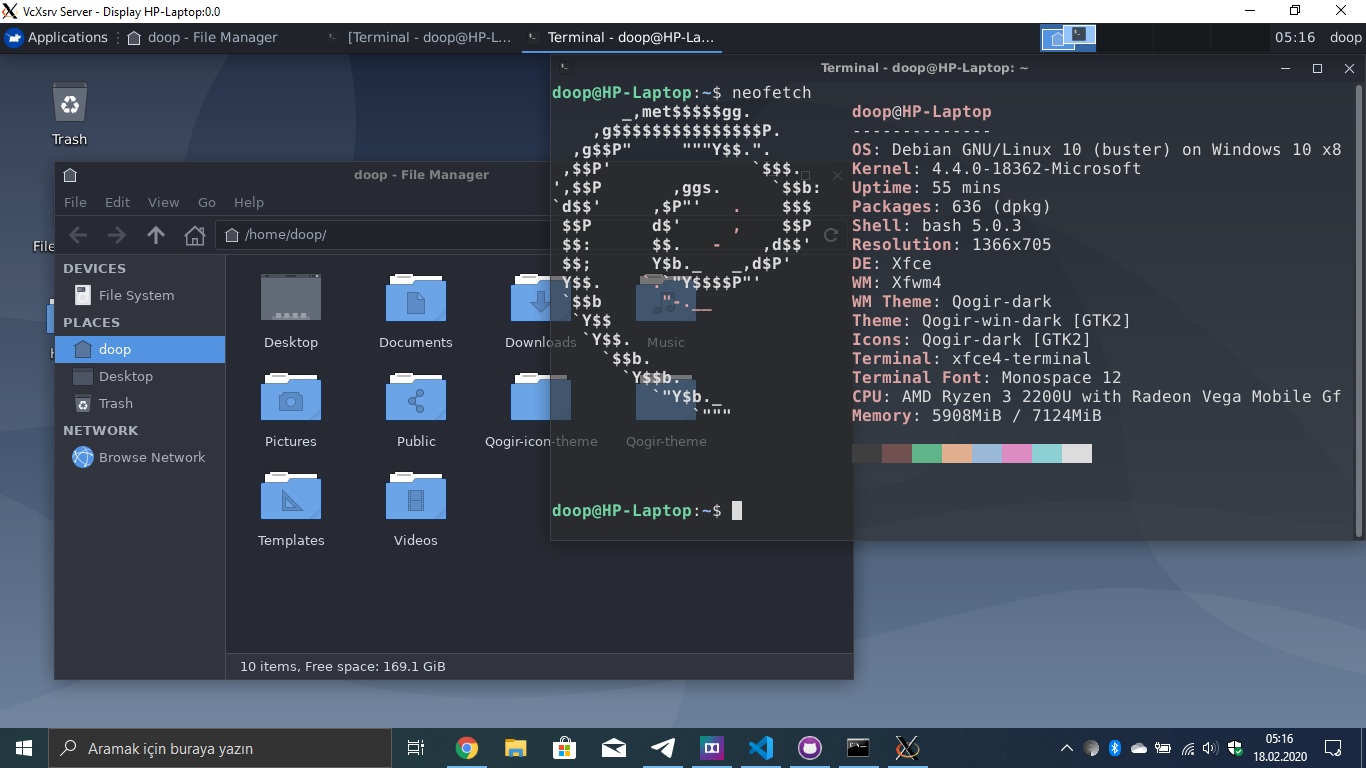The height and width of the screenshot is (768, 1366).
Task: Open Trash in File Manager sidebar
Action: click(140, 403)
